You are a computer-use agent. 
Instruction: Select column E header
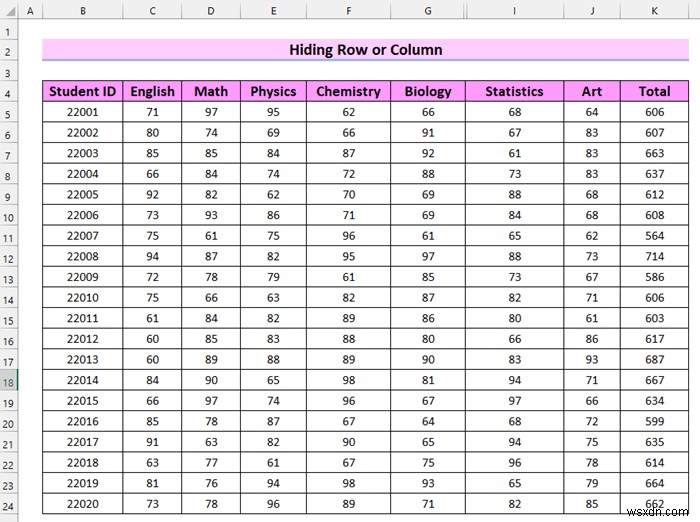click(273, 11)
